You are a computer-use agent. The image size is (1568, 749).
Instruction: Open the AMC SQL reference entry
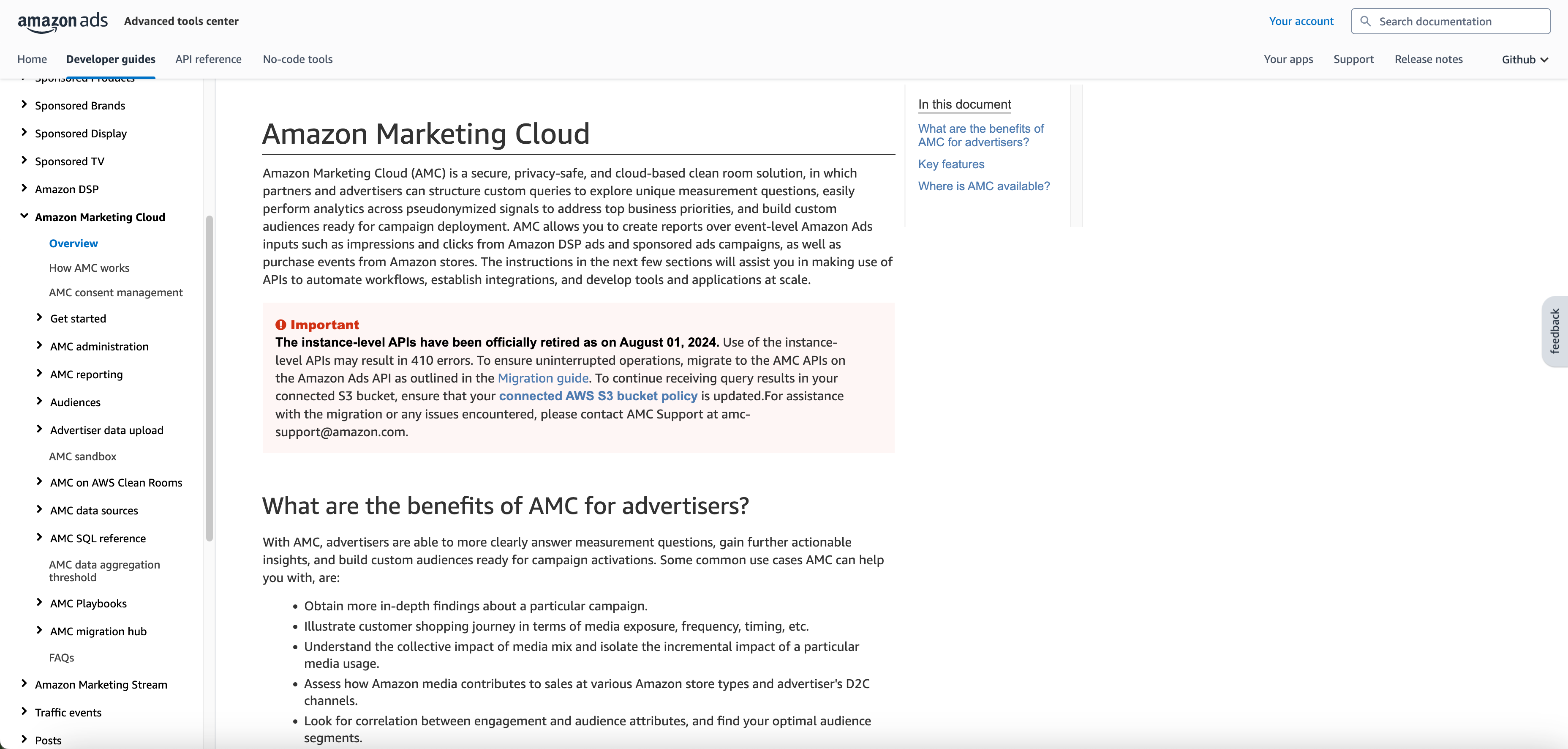[98, 539]
